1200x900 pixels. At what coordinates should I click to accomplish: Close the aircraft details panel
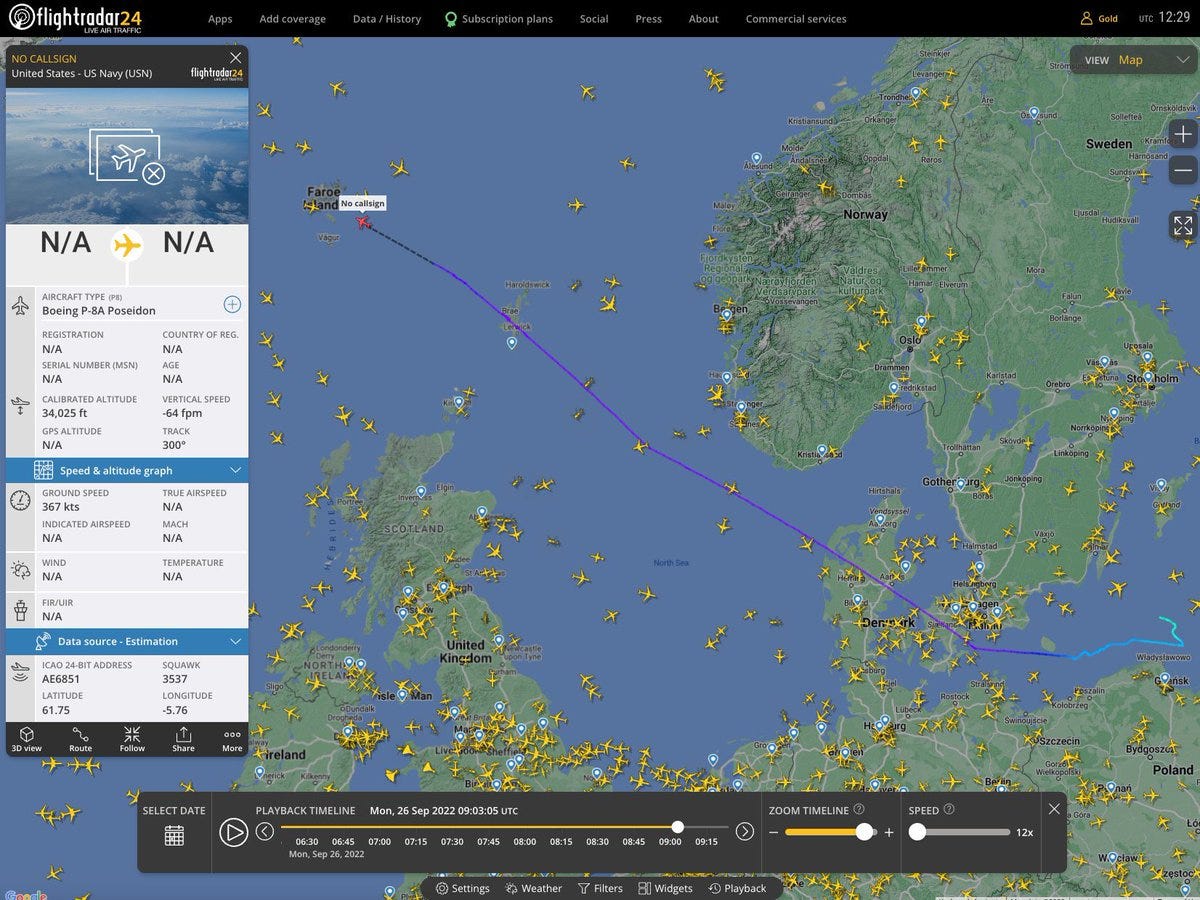236,58
